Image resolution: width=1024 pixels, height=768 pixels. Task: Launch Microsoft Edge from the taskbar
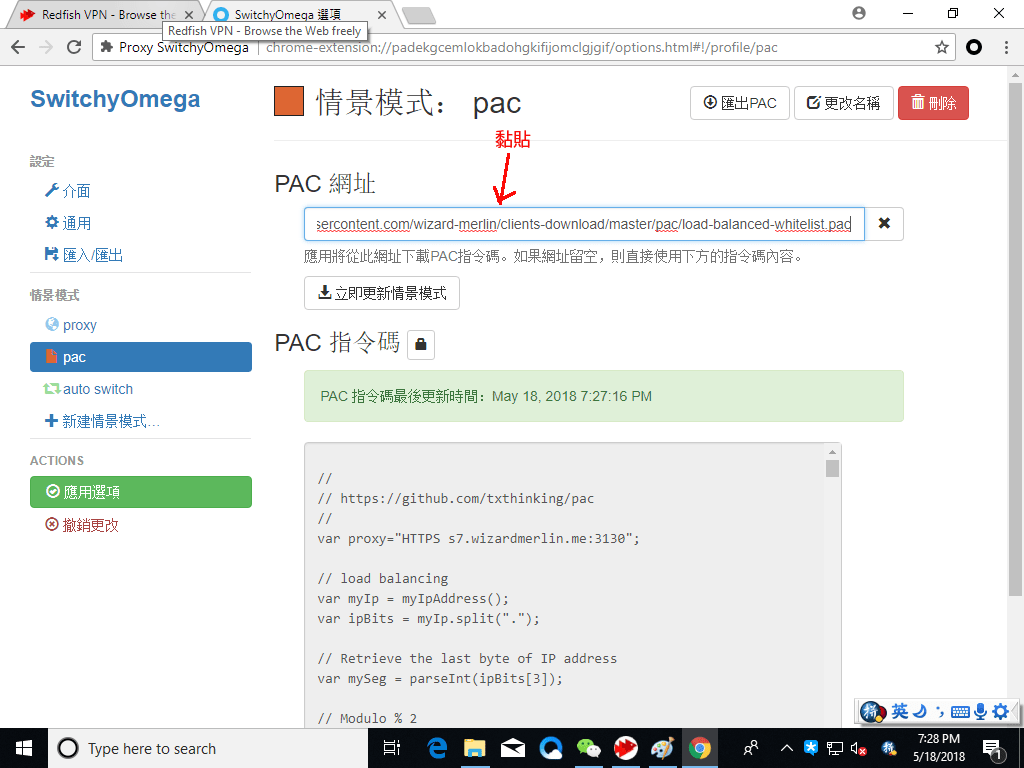pos(437,748)
